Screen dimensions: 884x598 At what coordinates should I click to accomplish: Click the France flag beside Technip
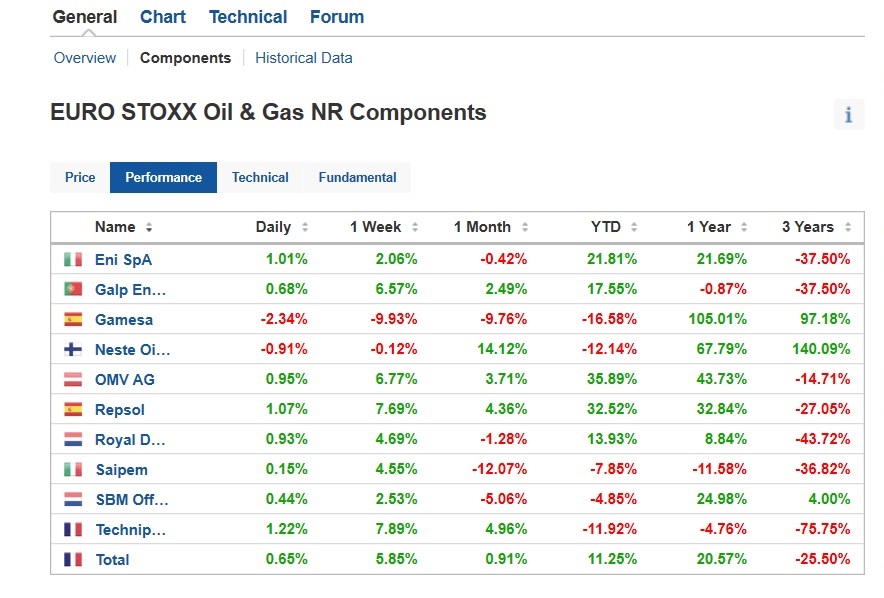pyautogui.click(x=73, y=529)
